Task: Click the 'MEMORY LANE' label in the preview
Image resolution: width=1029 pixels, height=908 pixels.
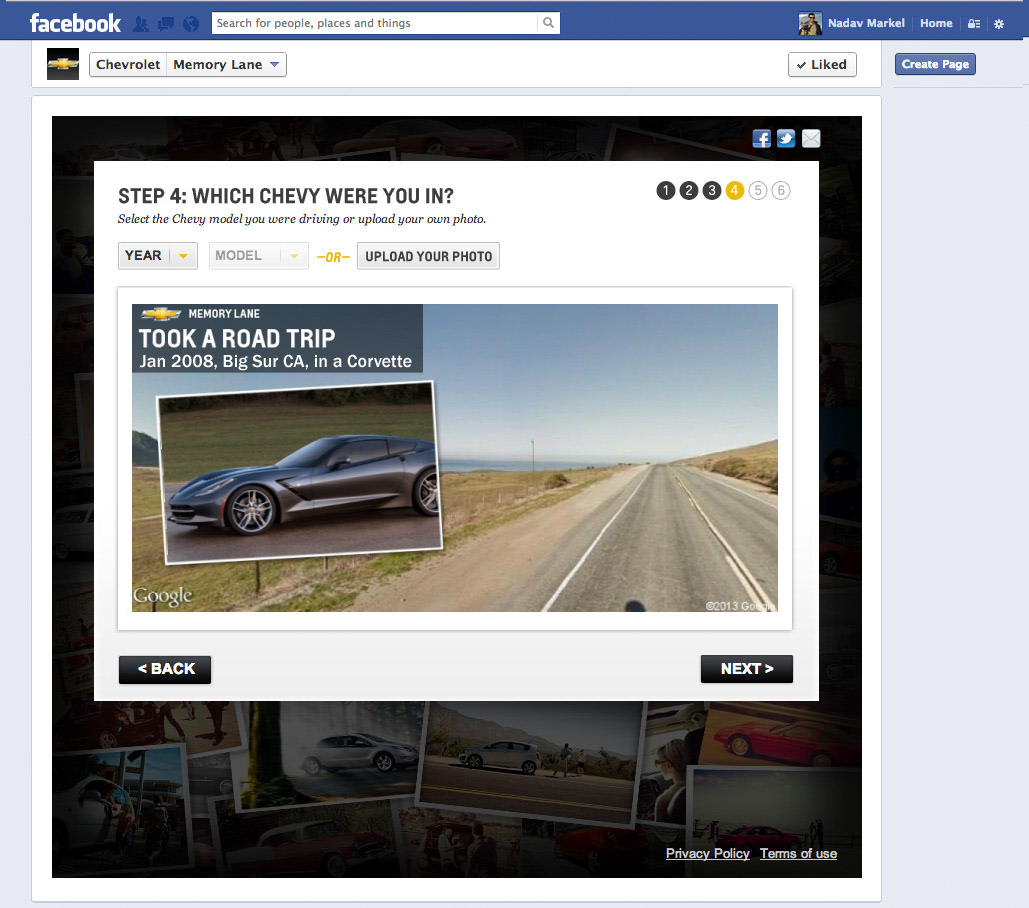Action: pos(224,314)
